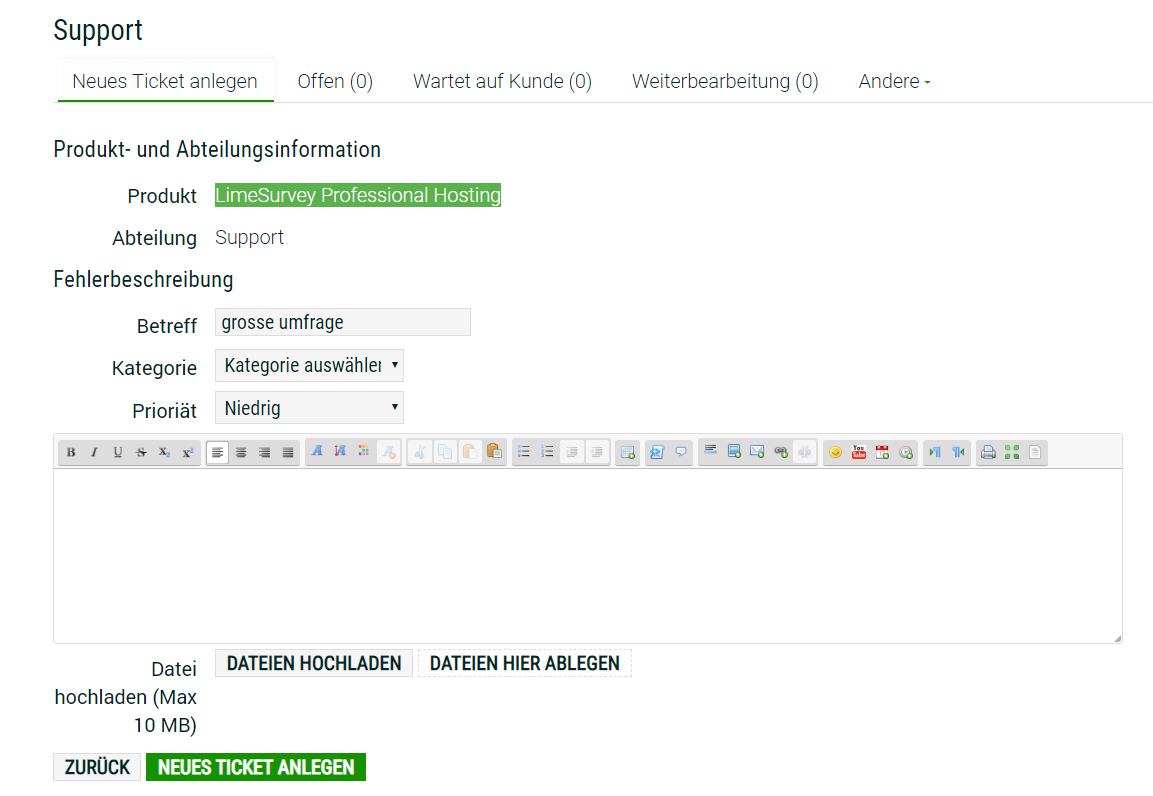
Task: Insert a YouTube video
Action: [x=859, y=452]
